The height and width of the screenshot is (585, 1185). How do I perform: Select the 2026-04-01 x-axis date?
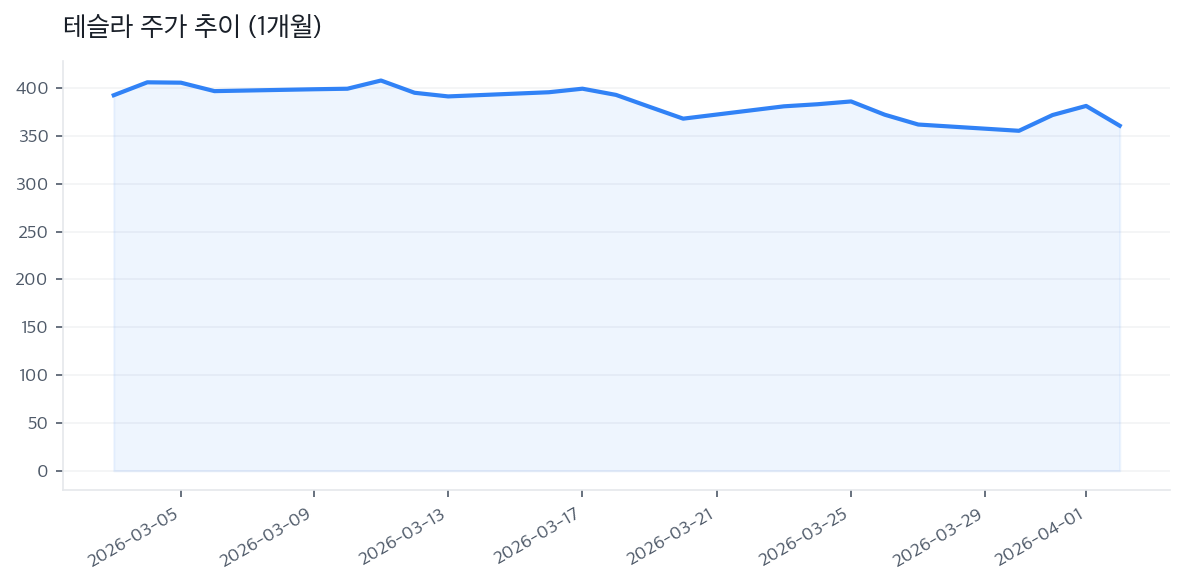point(1040,535)
